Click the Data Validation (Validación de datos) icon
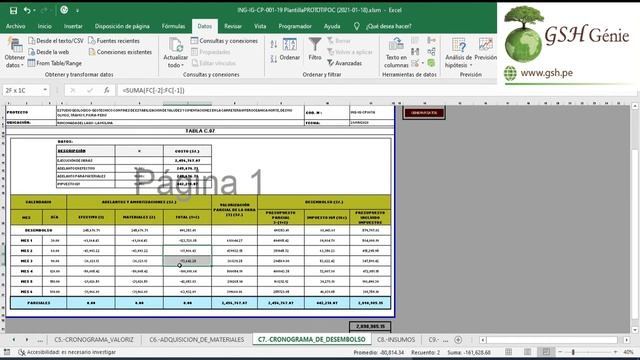Image resolution: width=640 pixels, height=360 pixels. [x=415, y=63]
